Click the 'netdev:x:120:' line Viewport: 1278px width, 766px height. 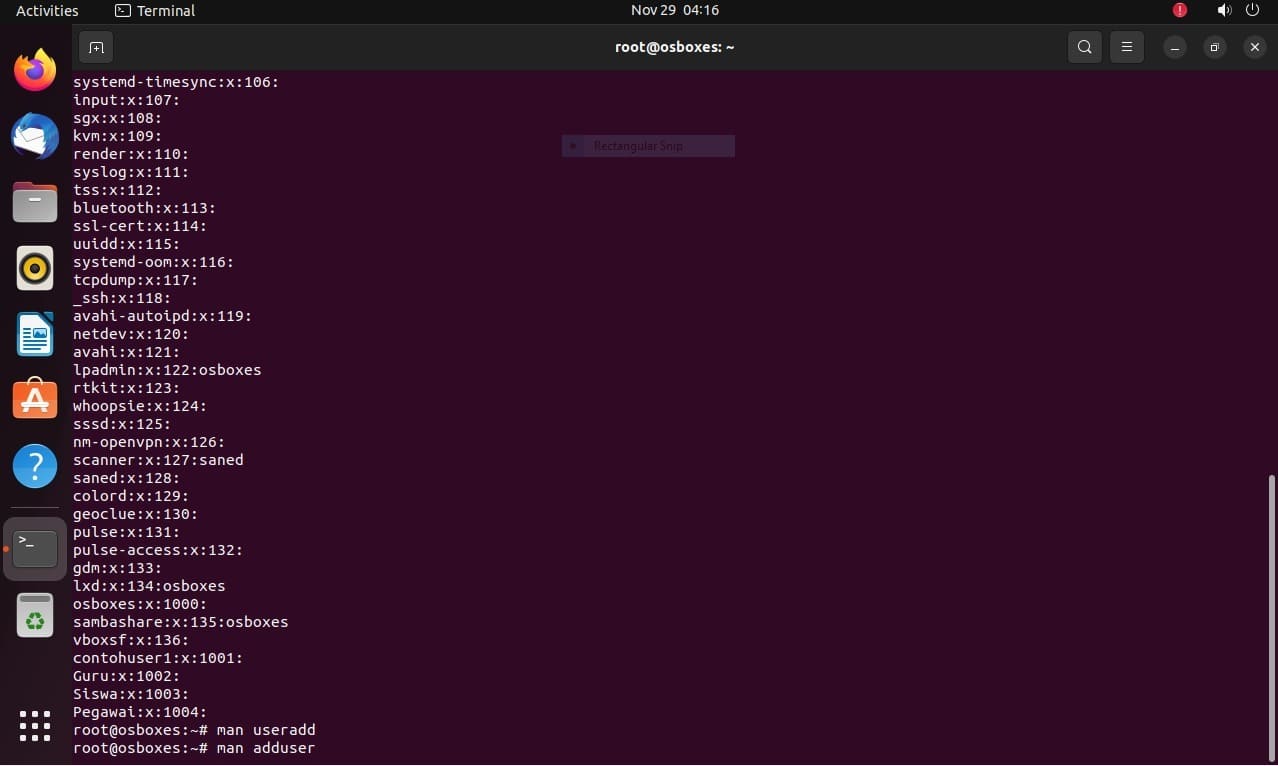click(x=131, y=334)
